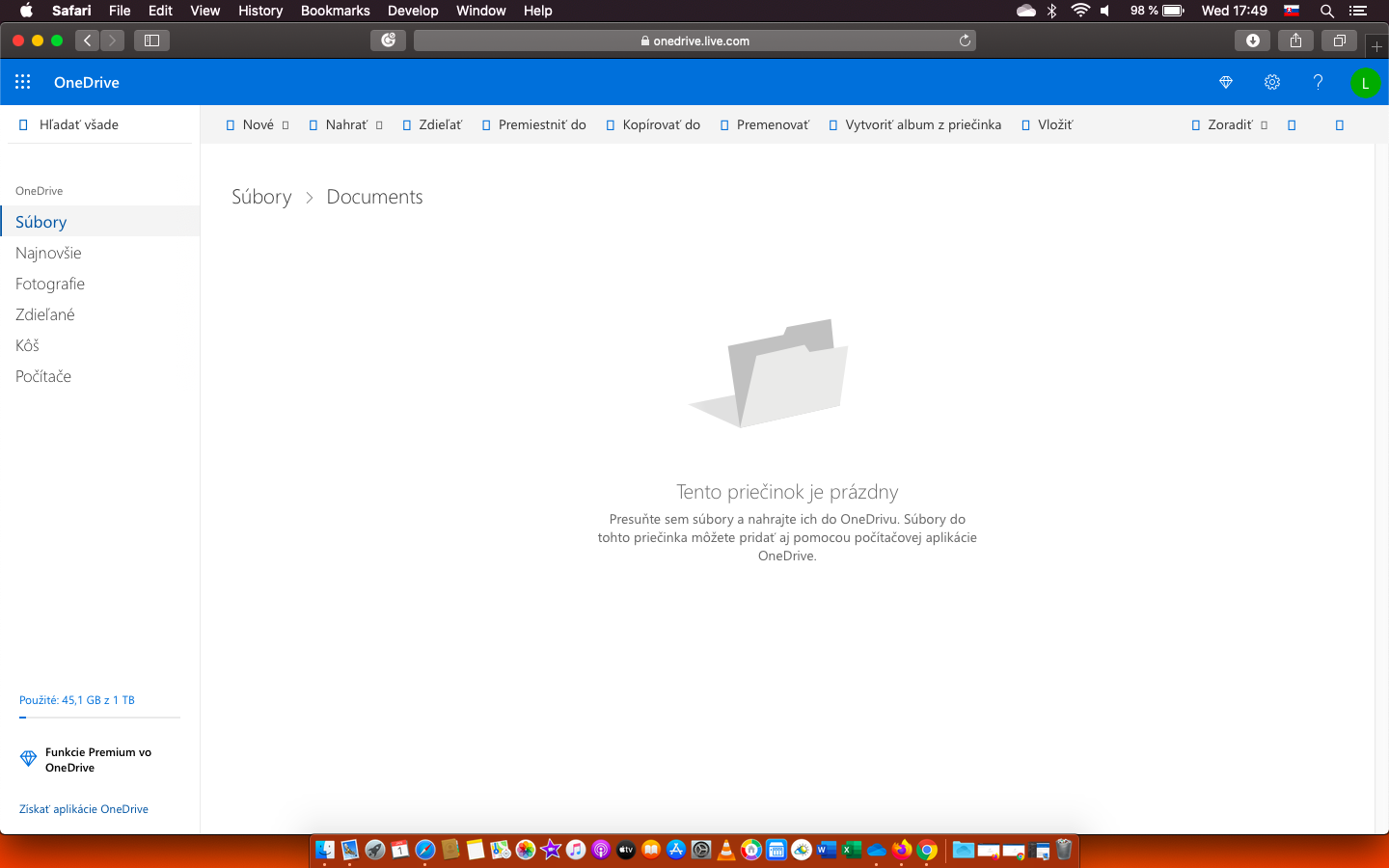Launch VLC from the Dock

pyautogui.click(x=726, y=850)
